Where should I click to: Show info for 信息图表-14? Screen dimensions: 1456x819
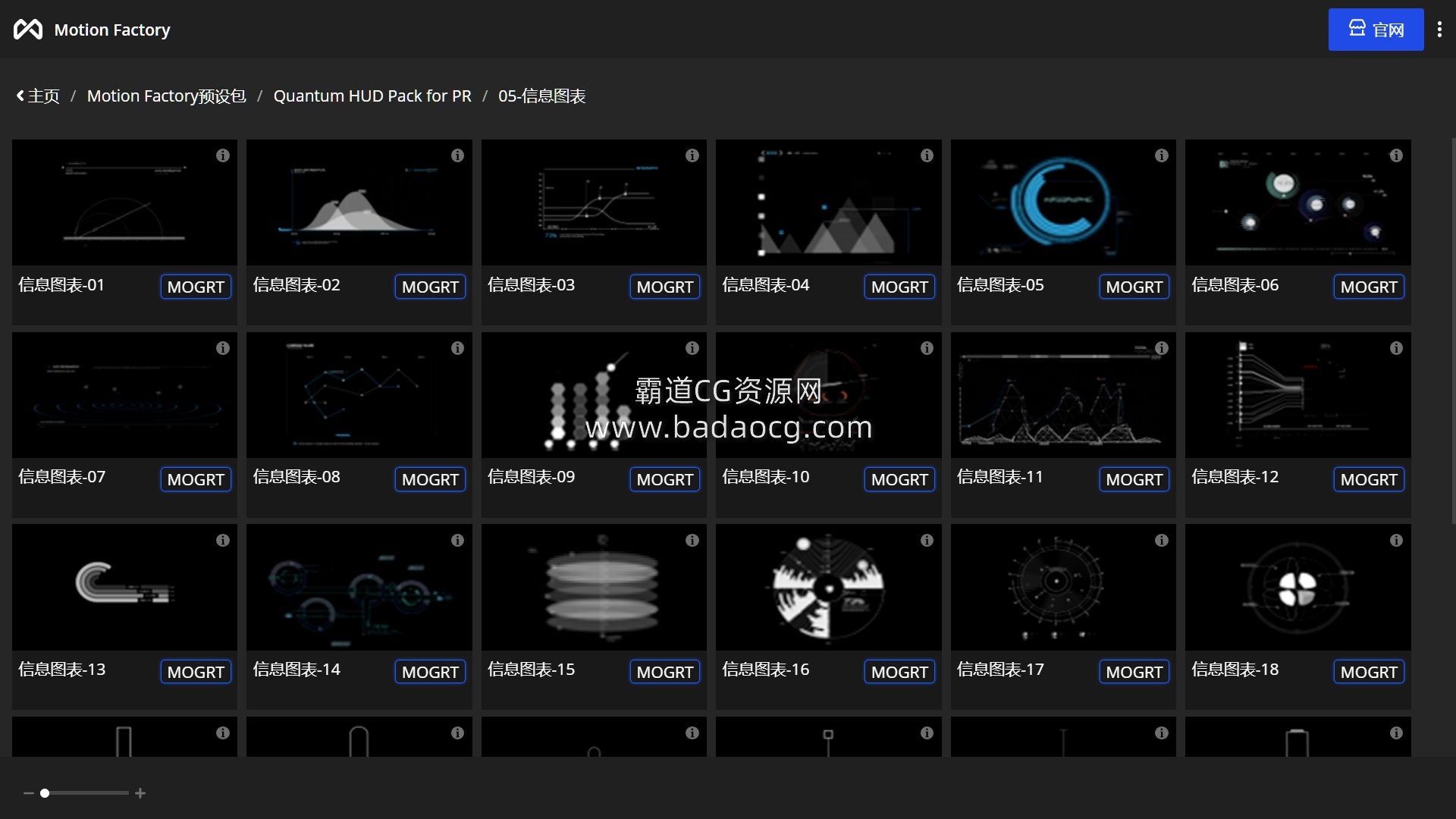tap(457, 541)
